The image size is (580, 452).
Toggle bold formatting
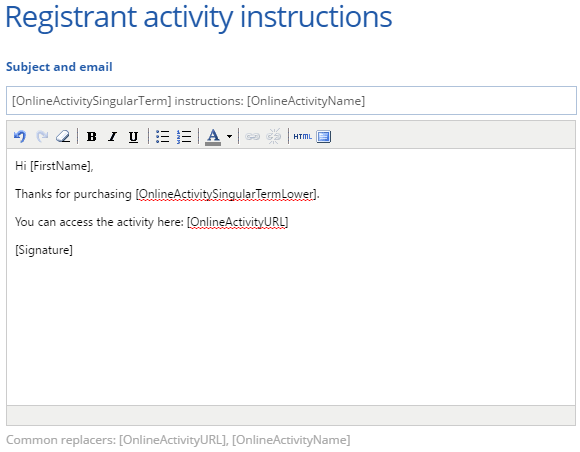91,136
